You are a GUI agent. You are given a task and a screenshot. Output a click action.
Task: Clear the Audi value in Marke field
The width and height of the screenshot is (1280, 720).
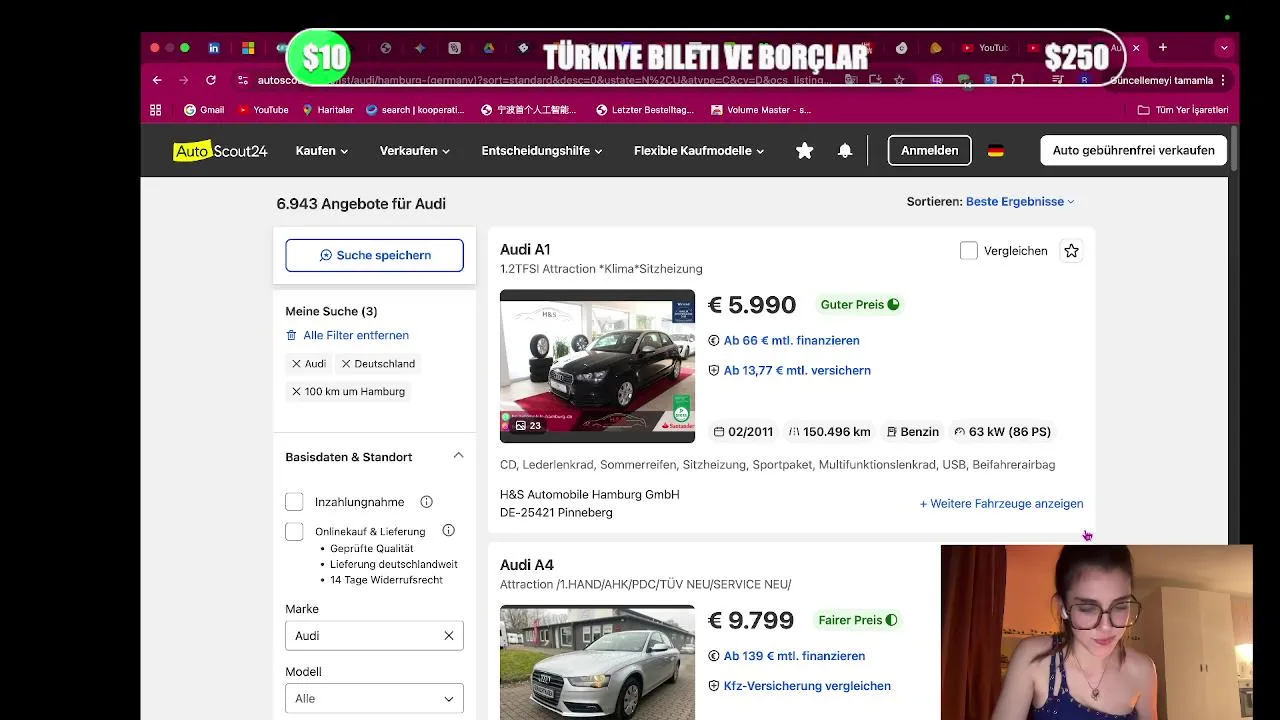(449, 636)
